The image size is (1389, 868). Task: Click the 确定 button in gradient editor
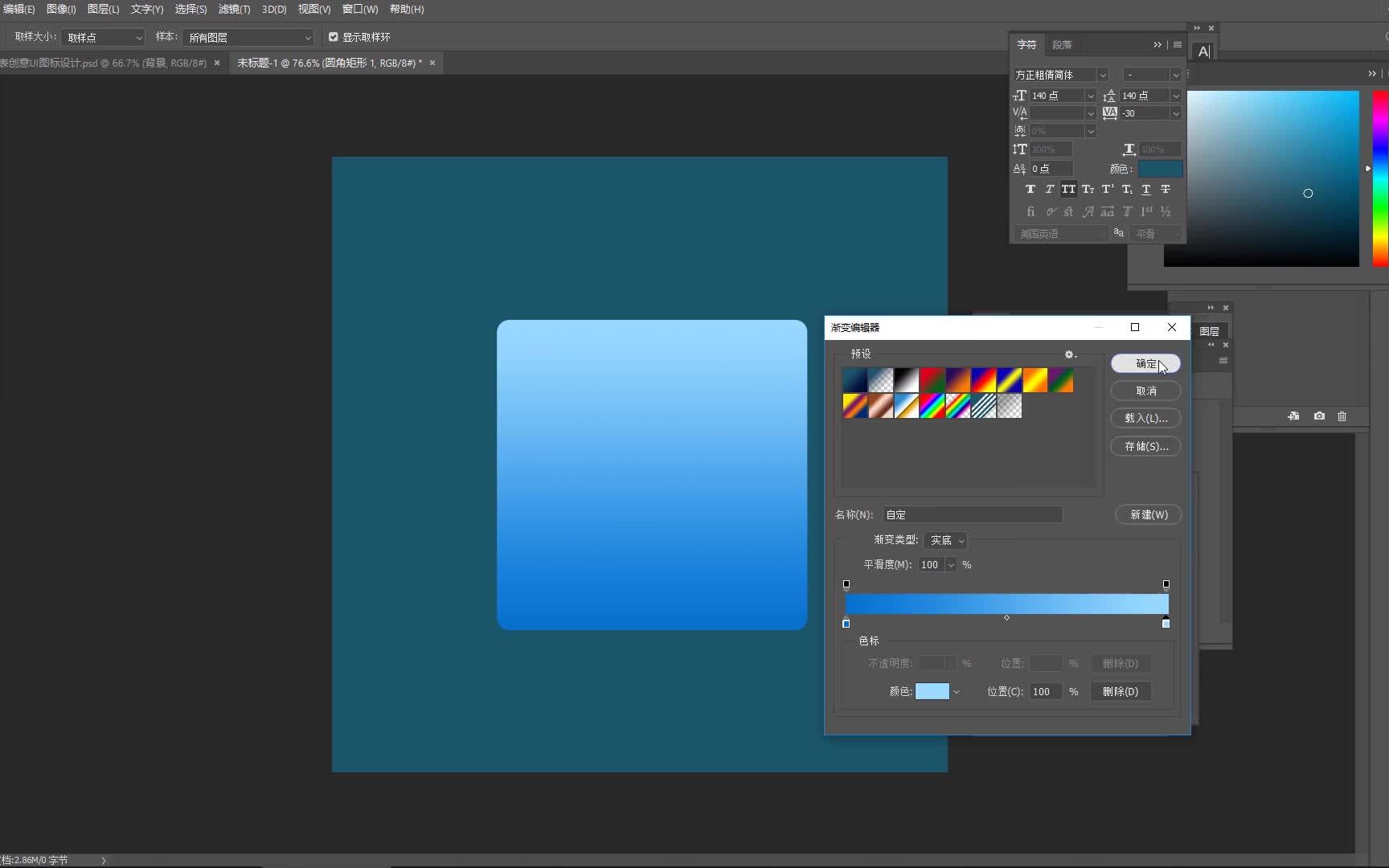click(x=1145, y=364)
